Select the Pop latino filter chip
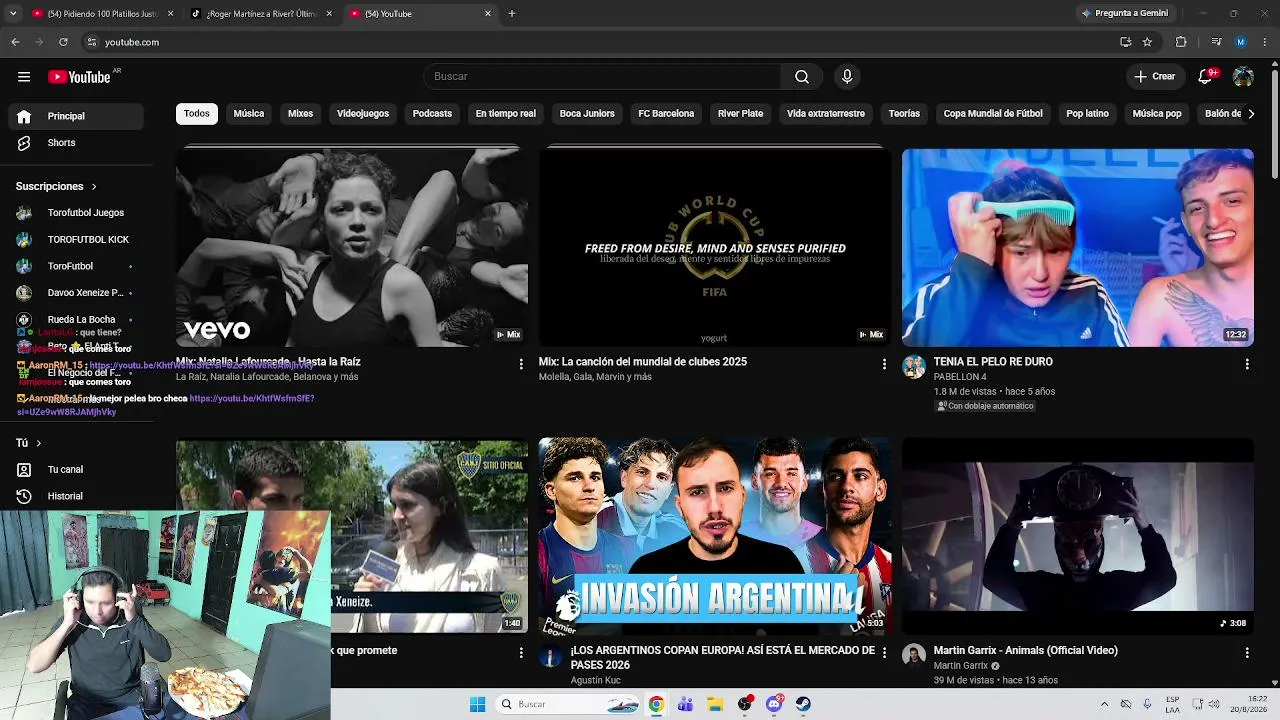 pyautogui.click(x=1087, y=114)
